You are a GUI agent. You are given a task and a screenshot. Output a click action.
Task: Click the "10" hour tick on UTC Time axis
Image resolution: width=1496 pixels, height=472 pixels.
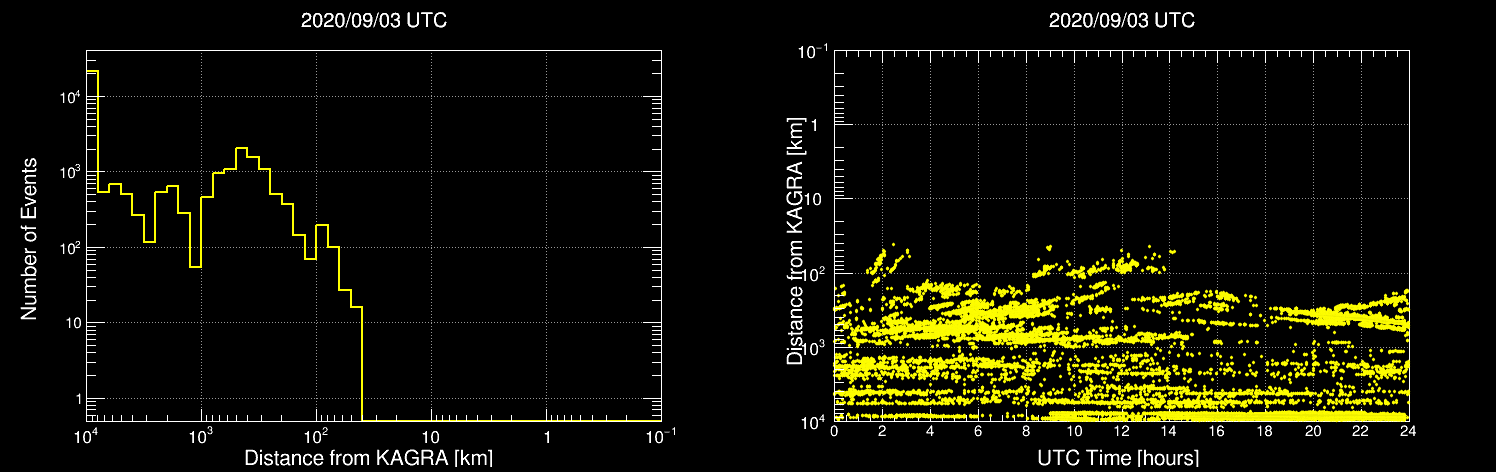coord(1074,433)
